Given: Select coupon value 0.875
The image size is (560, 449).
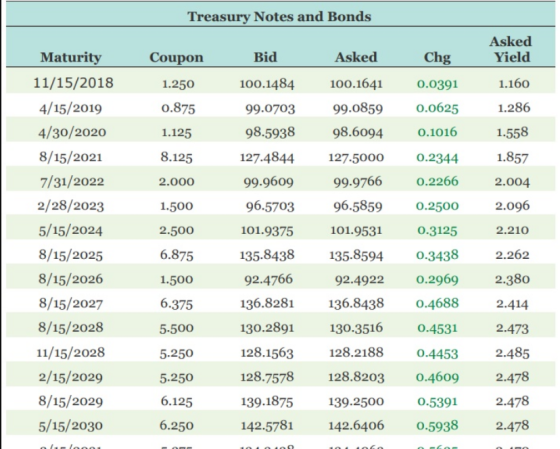Looking at the screenshot, I should click(x=178, y=108).
